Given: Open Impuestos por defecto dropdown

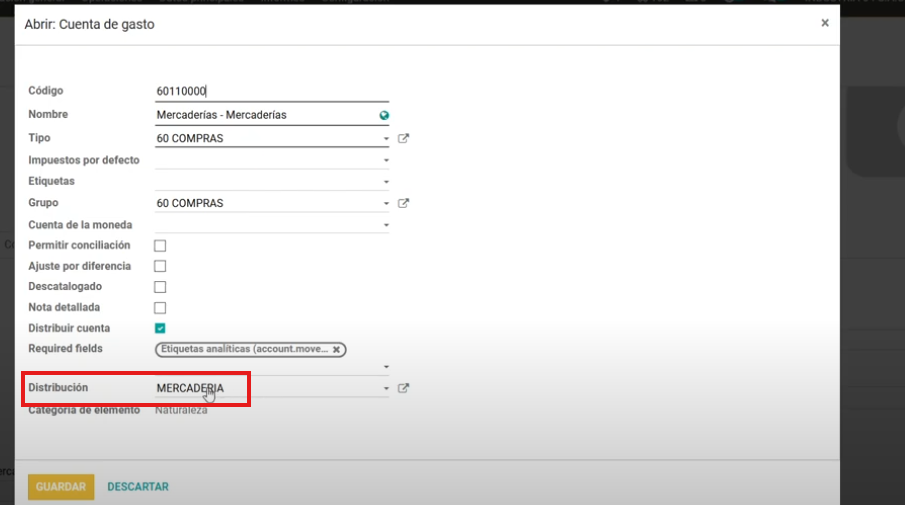Looking at the screenshot, I should point(386,160).
